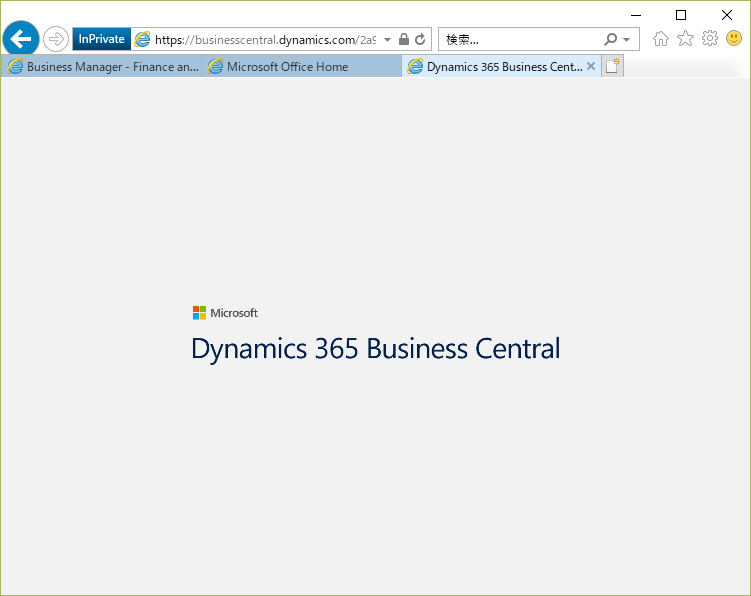Open the address bar autocomplete dropdown arrow
This screenshot has height=596, width=751.
[387, 40]
